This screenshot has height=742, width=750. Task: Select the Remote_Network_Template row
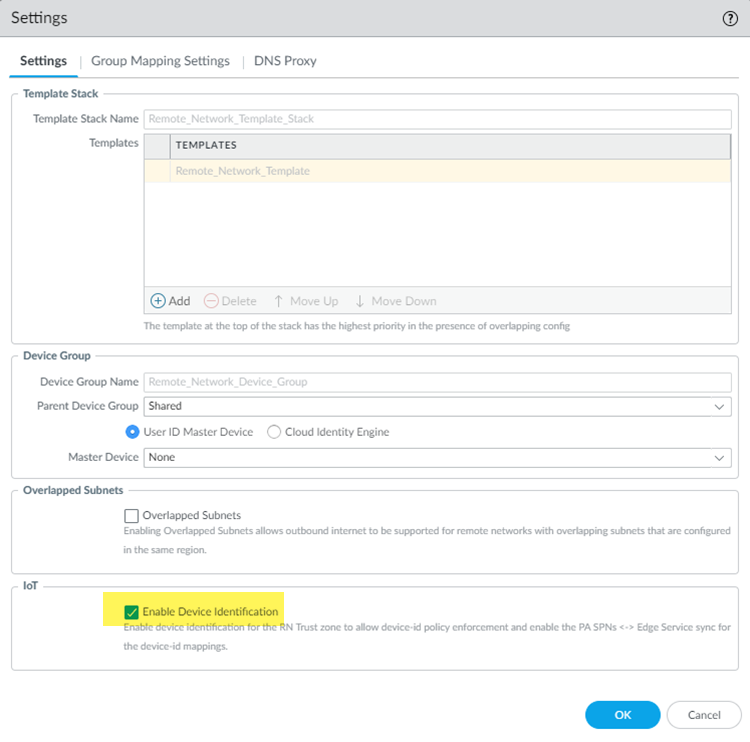click(x=437, y=171)
